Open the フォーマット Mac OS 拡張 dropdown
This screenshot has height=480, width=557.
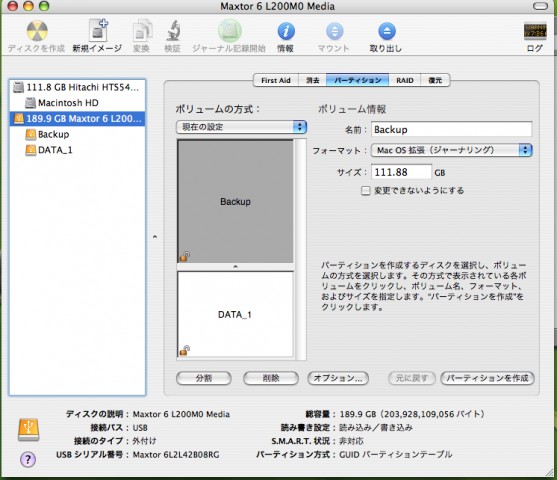click(451, 150)
